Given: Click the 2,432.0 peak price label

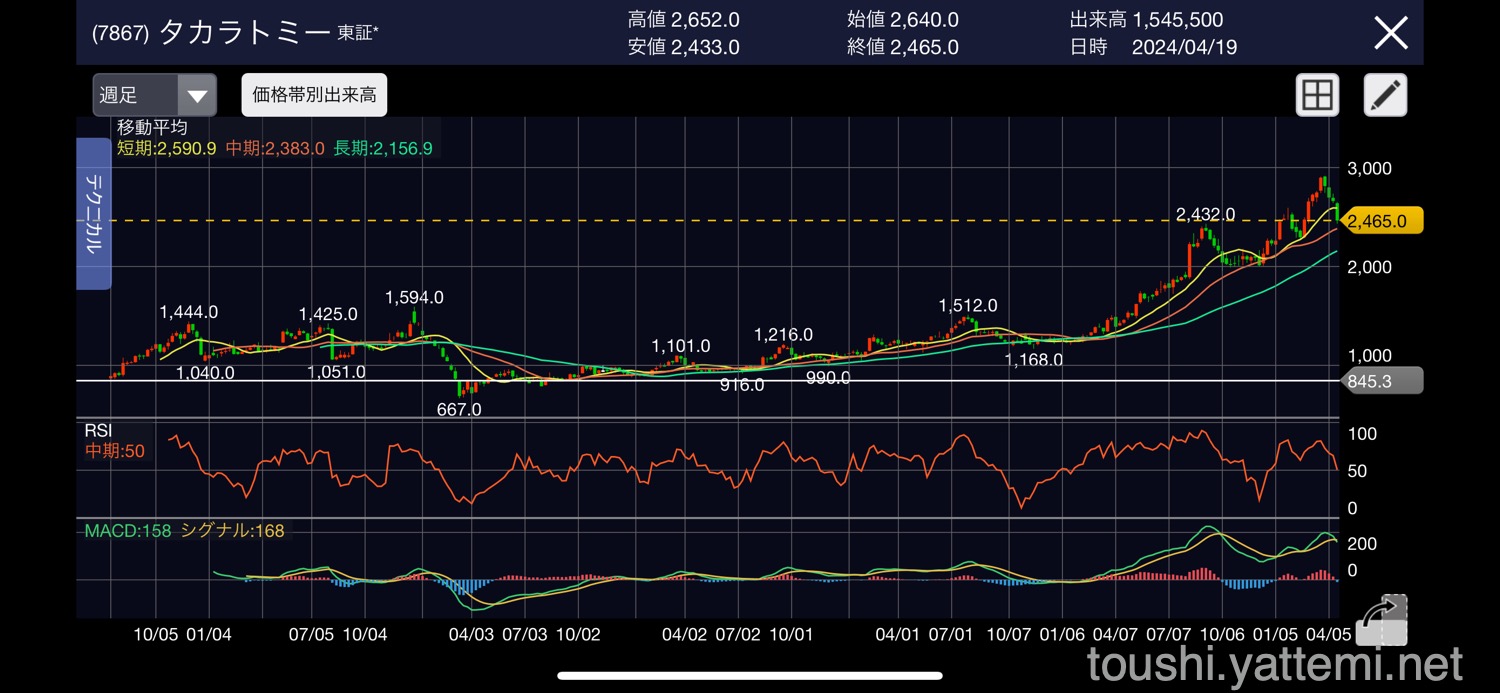Looking at the screenshot, I should click(x=1205, y=215).
